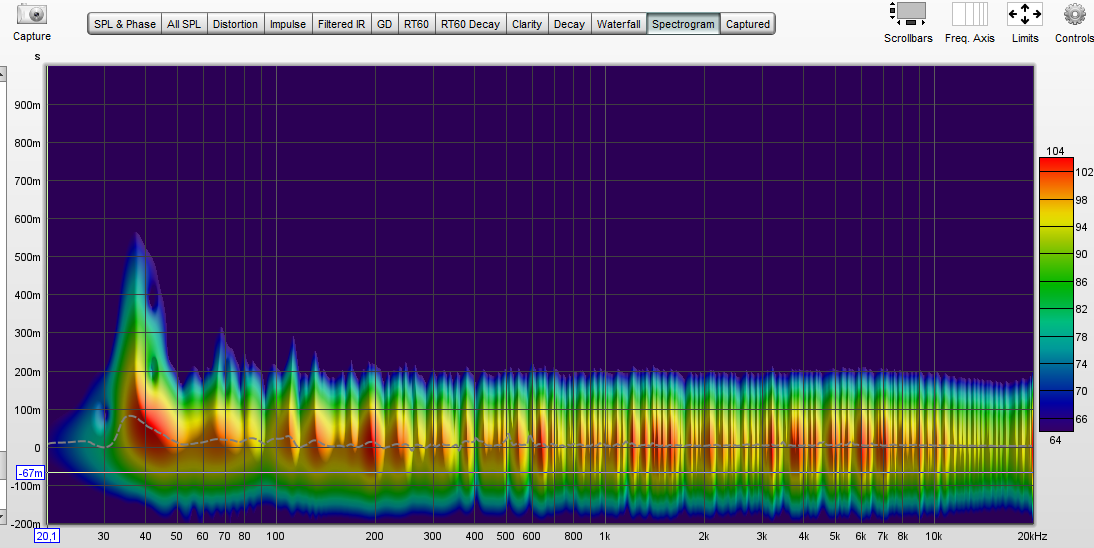Toggle the Scrollbars icon

[x=908, y=14]
